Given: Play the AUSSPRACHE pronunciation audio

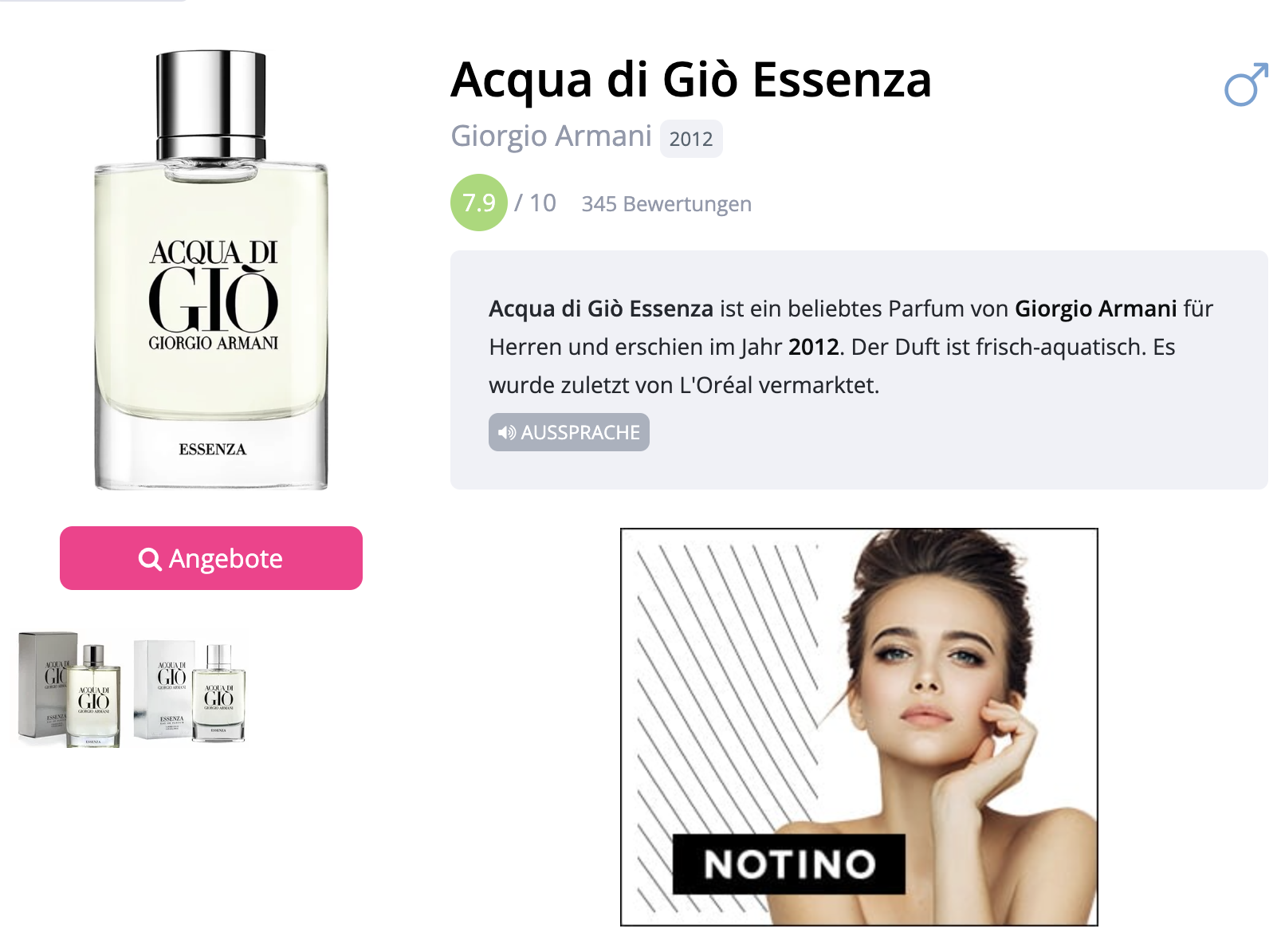Looking at the screenshot, I should pos(569,432).
